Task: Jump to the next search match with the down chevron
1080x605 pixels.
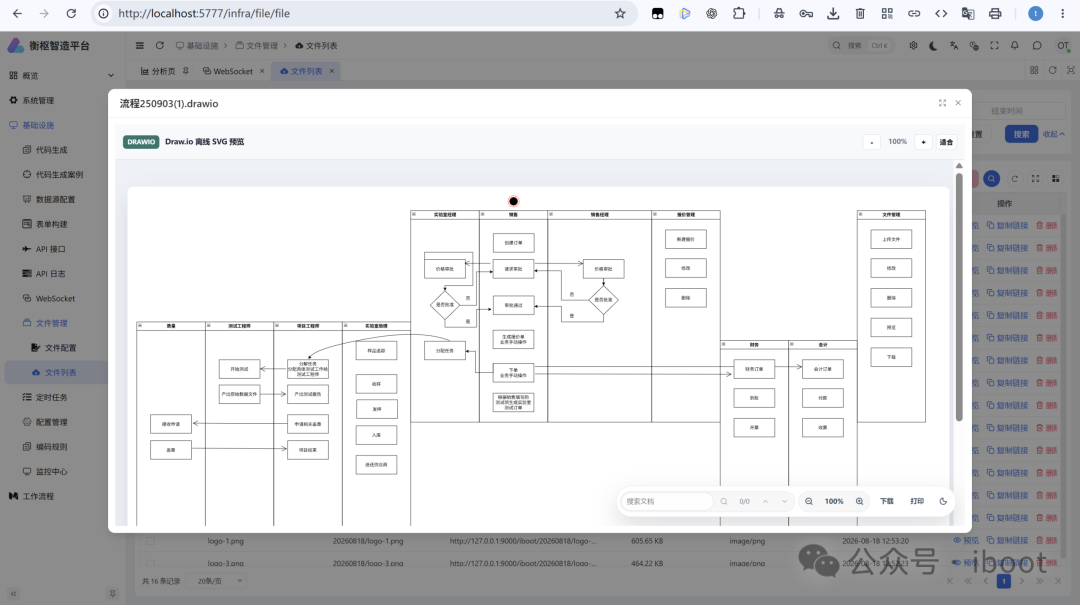Action: 785,502
